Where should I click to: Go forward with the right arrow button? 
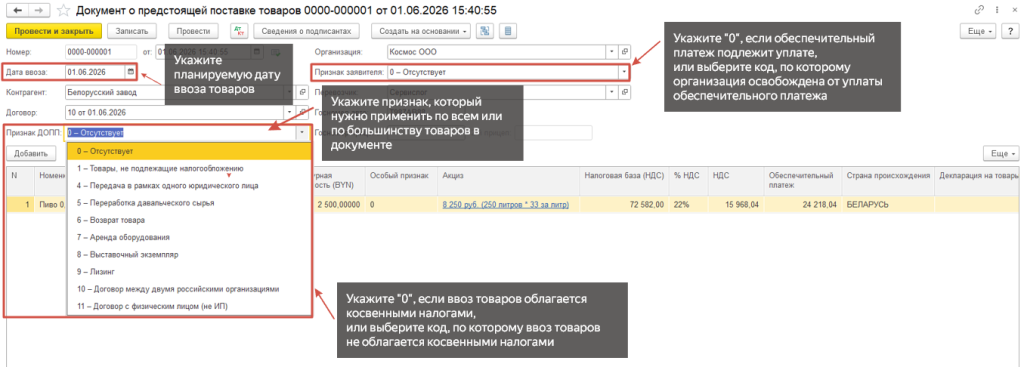click(39, 10)
